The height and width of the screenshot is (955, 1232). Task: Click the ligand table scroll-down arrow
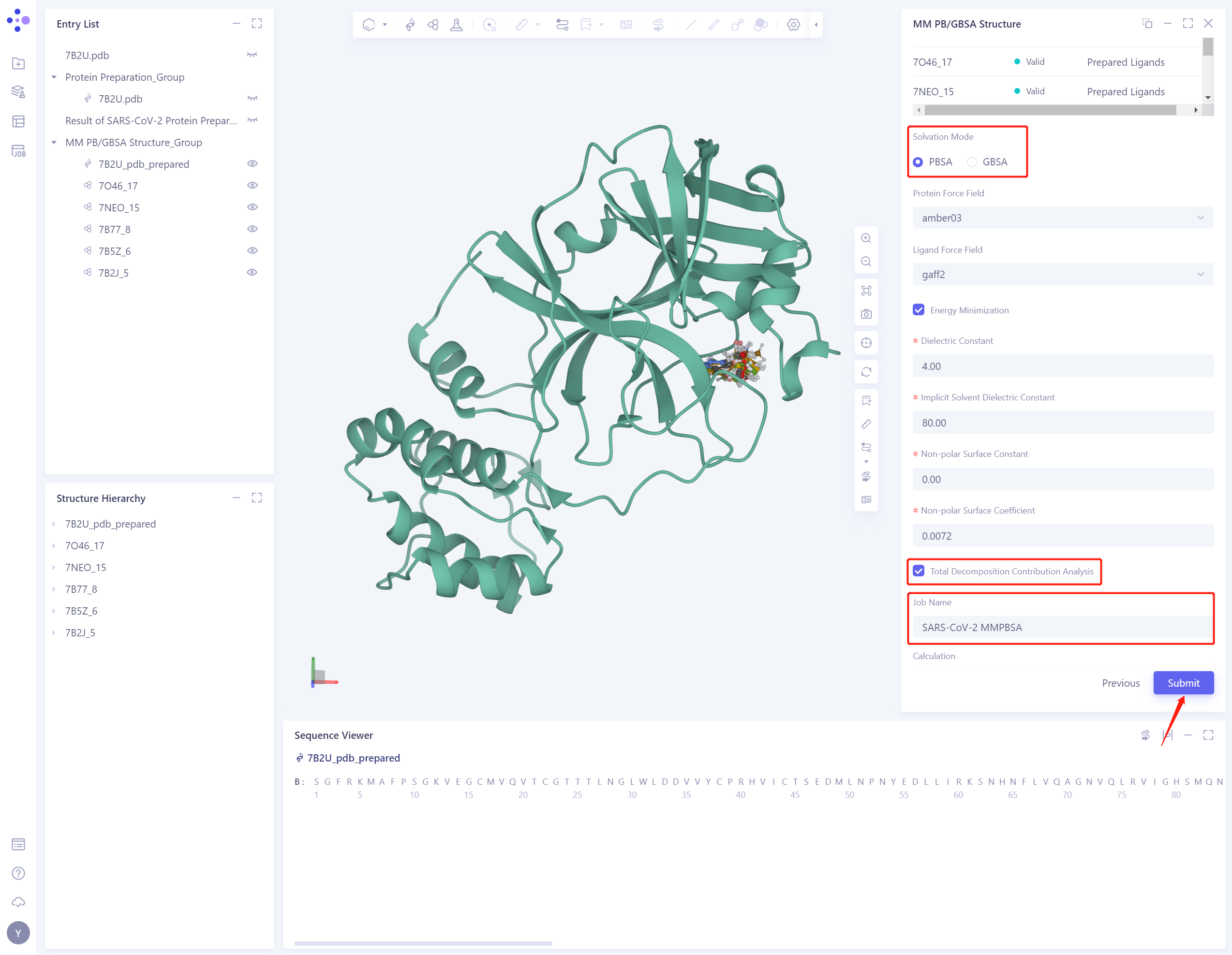pyautogui.click(x=1208, y=98)
